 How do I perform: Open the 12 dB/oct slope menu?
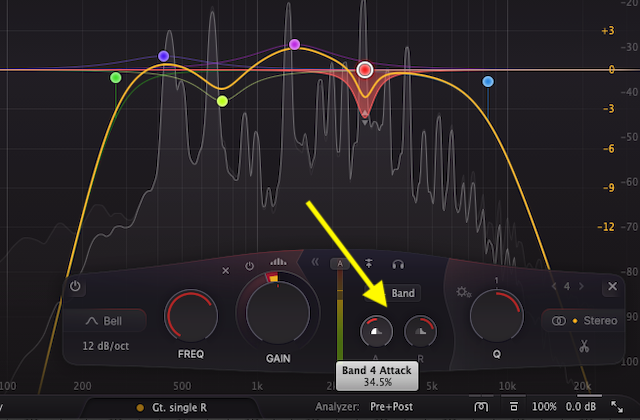105,346
